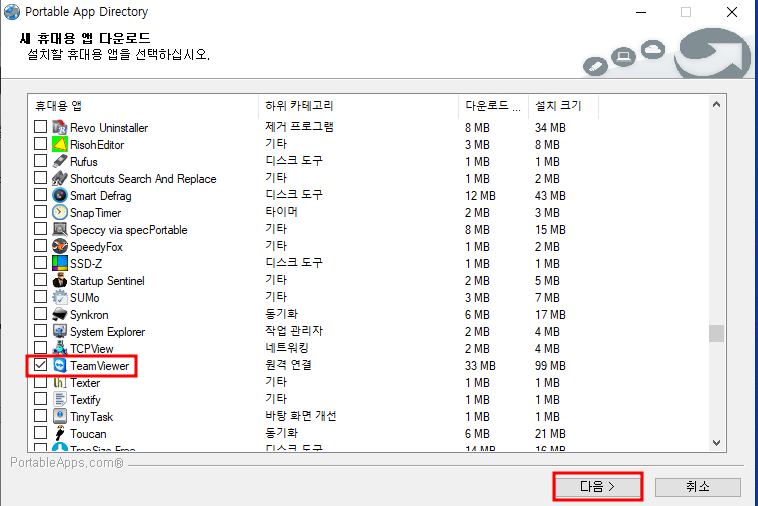This screenshot has height=506, width=758.
Task: Click the Textify icon
Action: [x=59, y=399]
